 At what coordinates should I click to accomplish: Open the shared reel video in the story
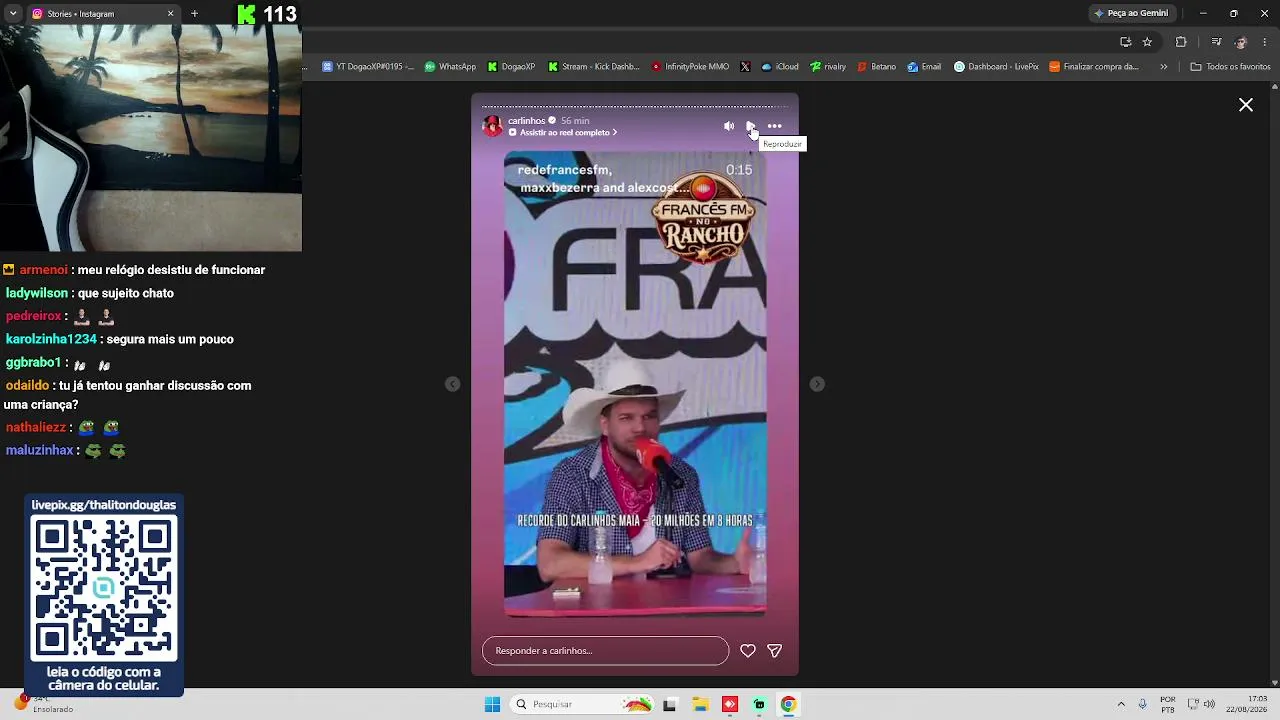point(635,384)
